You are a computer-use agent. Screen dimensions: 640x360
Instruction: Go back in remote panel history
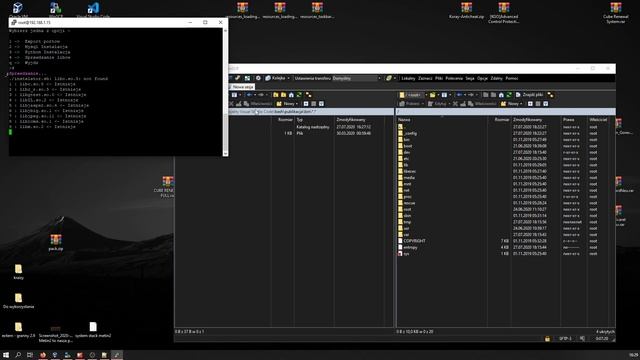tap(460, 95)
